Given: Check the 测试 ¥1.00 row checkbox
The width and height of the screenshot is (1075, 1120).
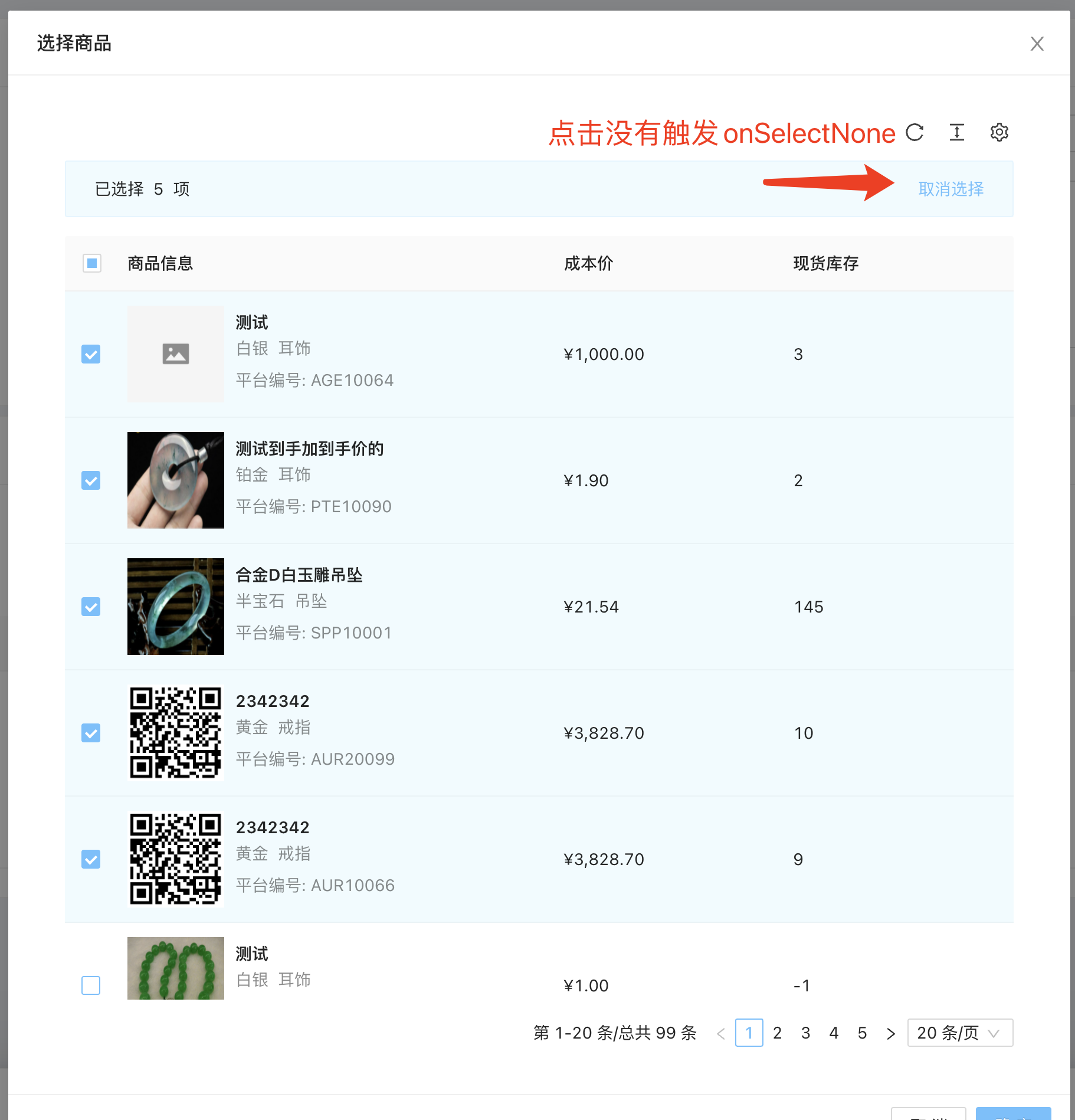Looking at the screenshot, I should (x=91, y=985).
